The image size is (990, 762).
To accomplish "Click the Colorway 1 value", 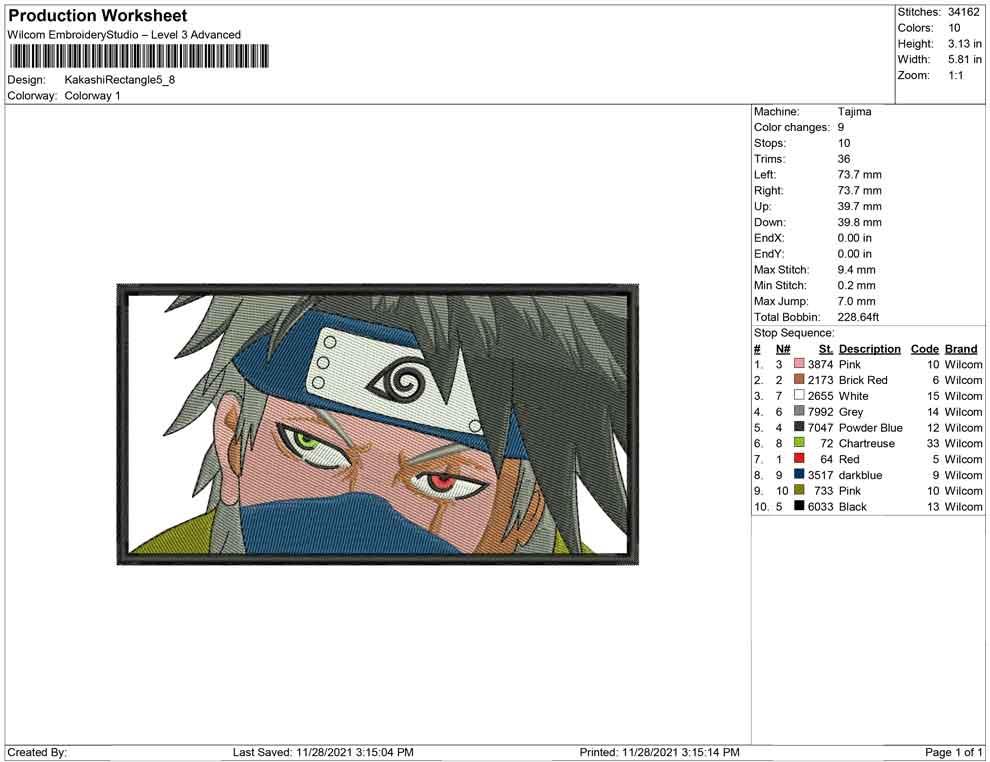I will point(92,96).
